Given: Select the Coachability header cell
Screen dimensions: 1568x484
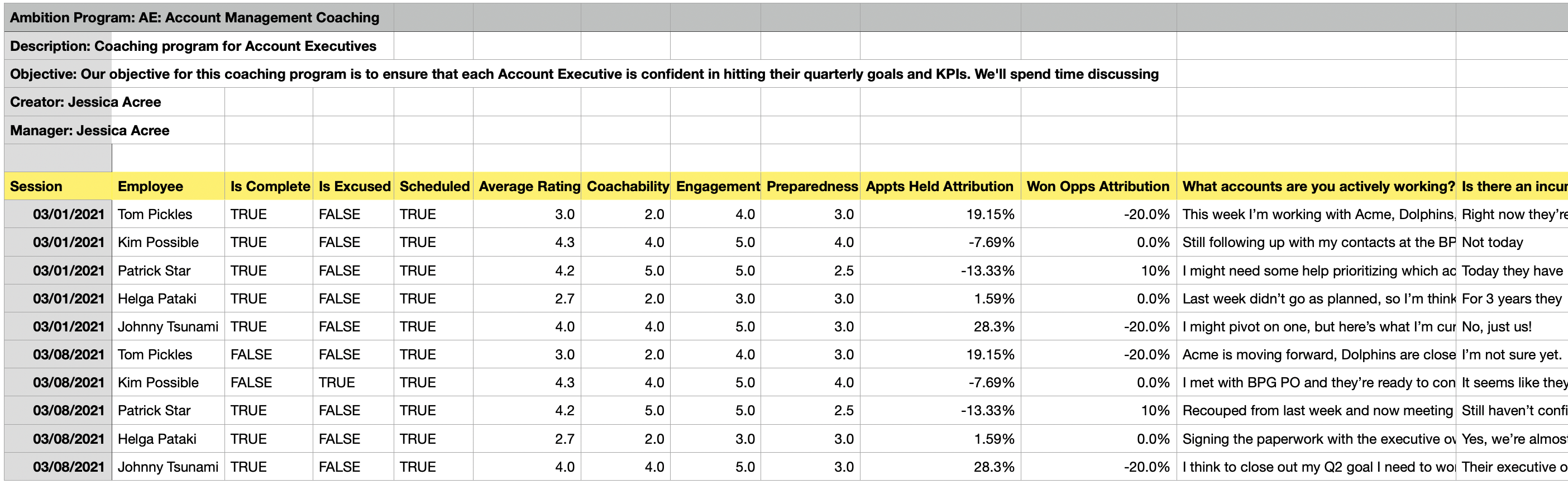Looking at the screenshot, I should tap(627, 187).
